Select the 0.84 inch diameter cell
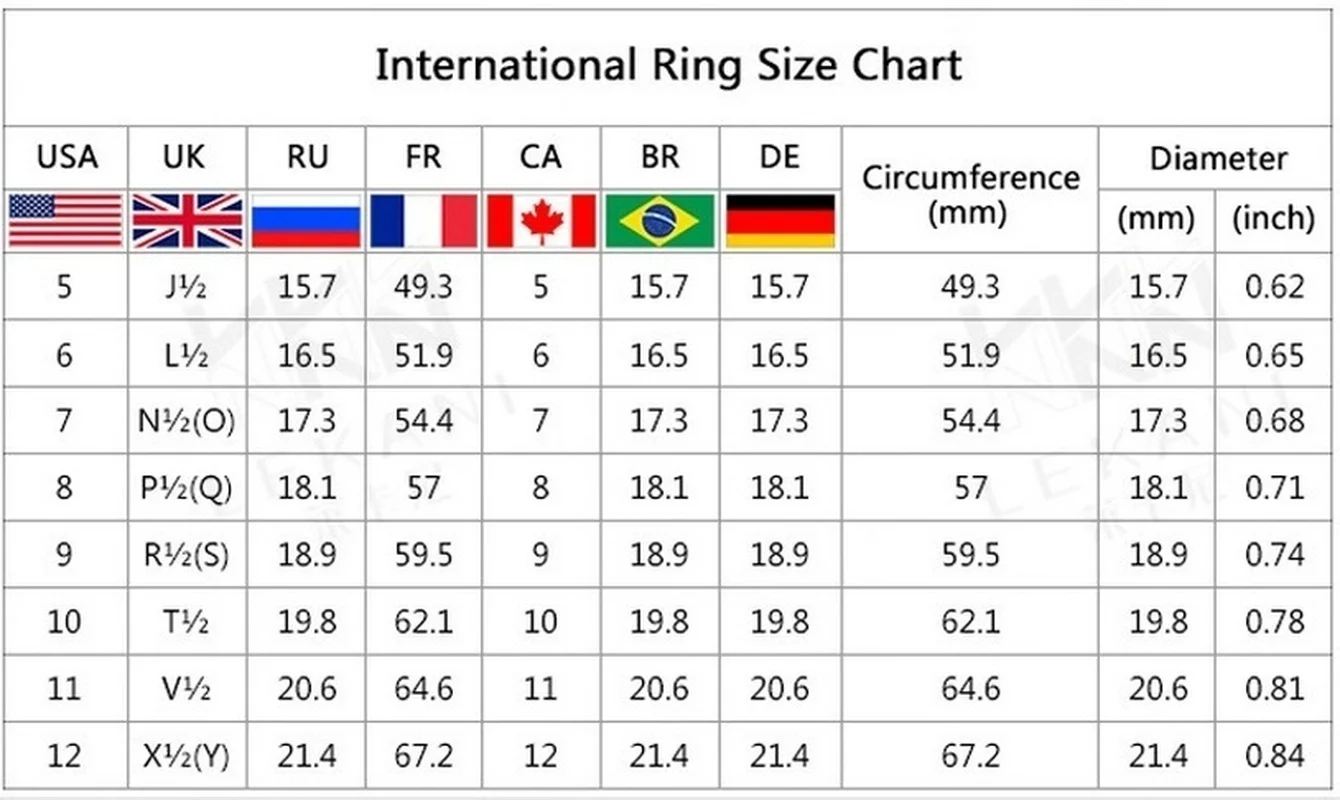The width and height of the screenshot is (1340, 800). click(1275, 756)
